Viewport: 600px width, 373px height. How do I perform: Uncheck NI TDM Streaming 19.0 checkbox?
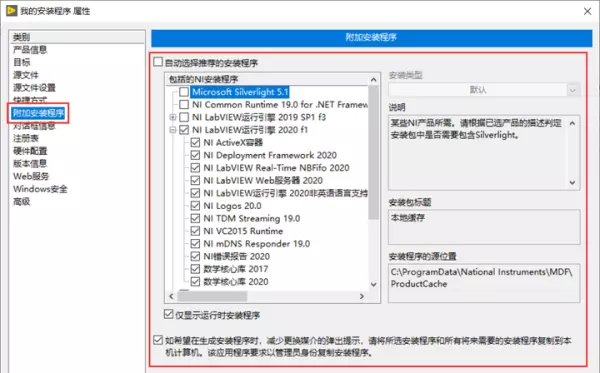pos(195,218)
